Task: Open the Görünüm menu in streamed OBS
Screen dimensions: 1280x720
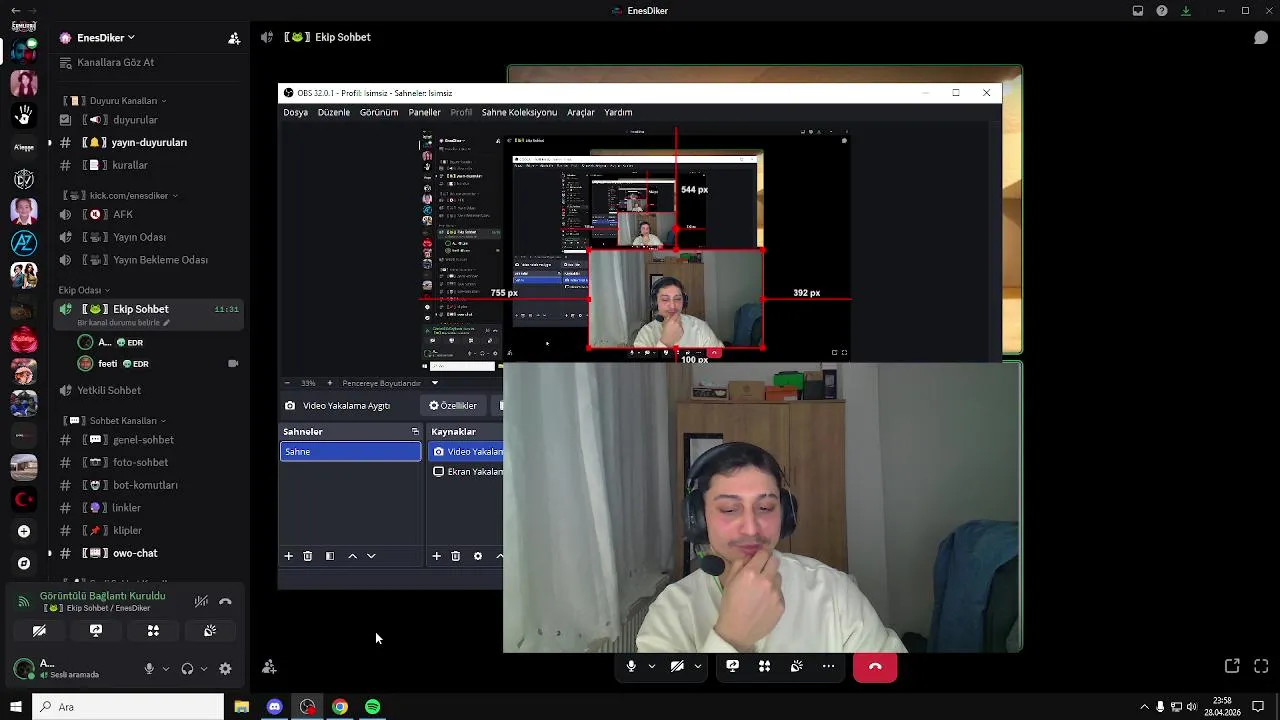Action: [x=379, y=112]
